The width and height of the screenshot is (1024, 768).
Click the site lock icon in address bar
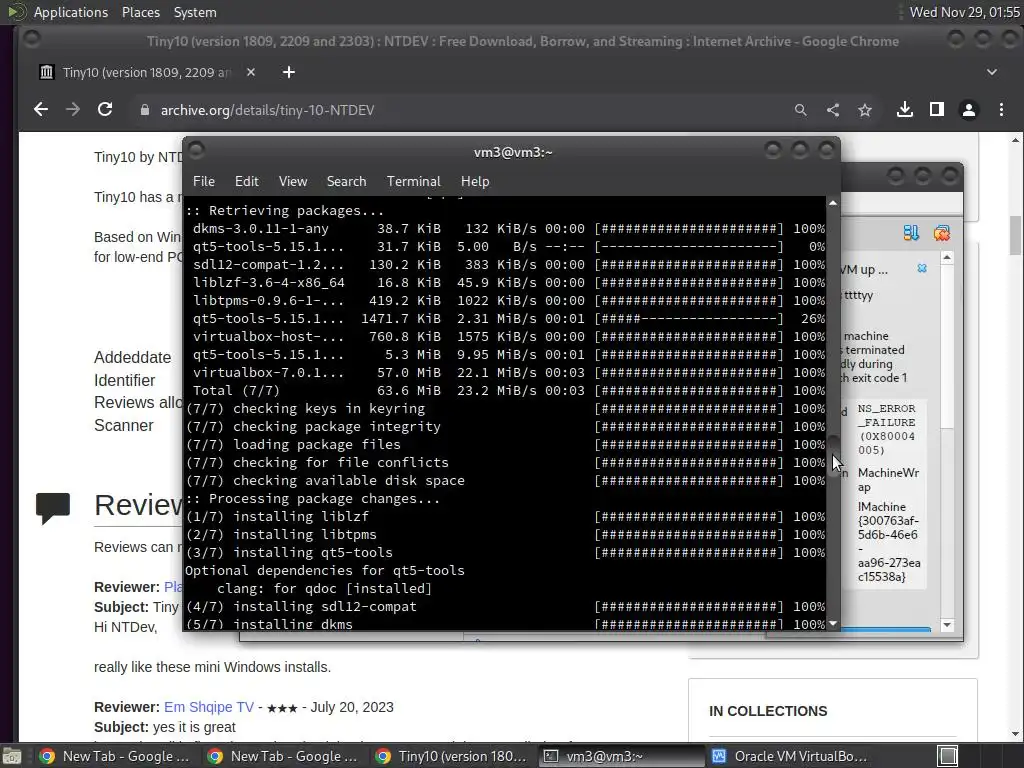145,110
